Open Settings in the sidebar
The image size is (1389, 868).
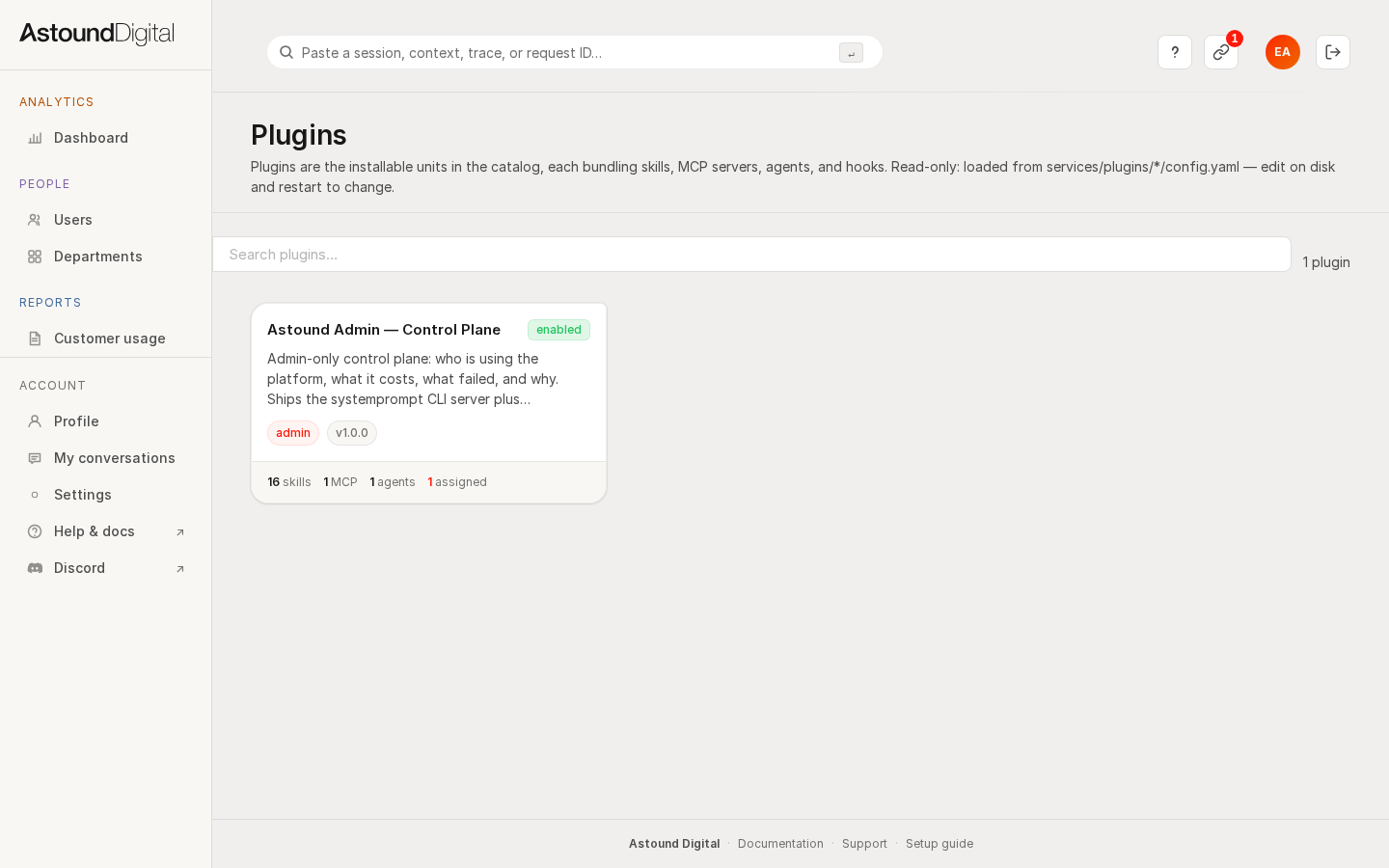(105, 495)
